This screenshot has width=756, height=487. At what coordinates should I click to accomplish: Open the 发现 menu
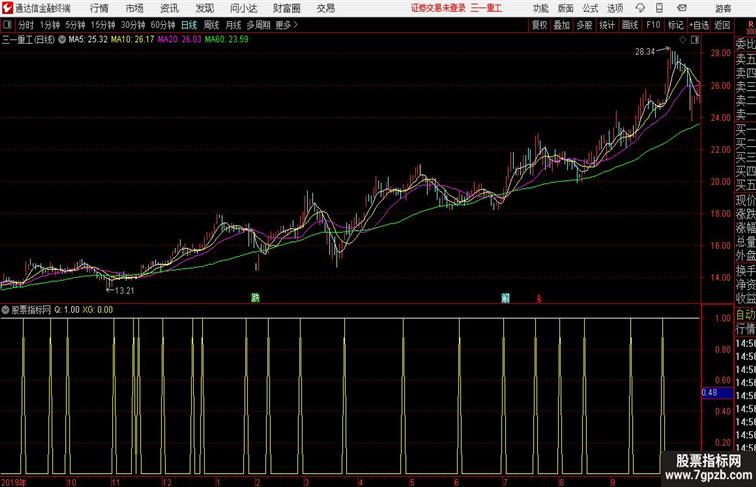[204, 8]
